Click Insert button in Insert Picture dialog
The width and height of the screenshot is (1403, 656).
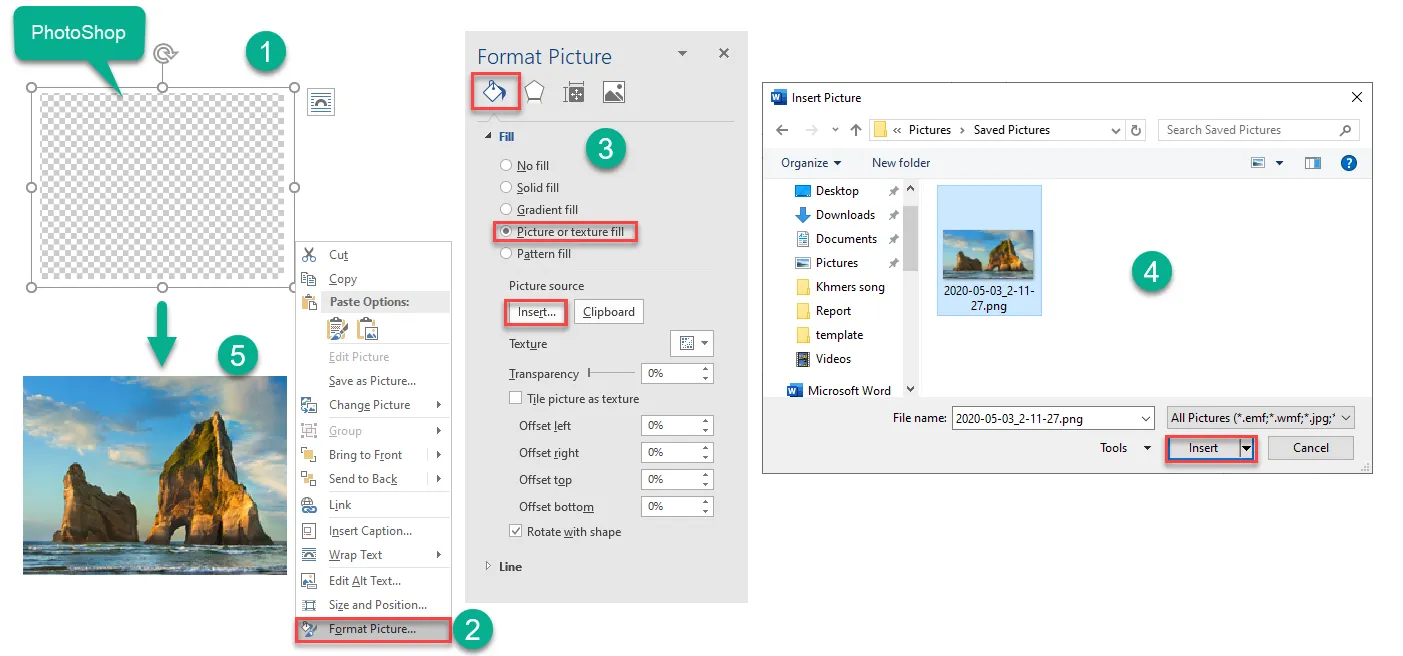click(x=1203, y=448)
